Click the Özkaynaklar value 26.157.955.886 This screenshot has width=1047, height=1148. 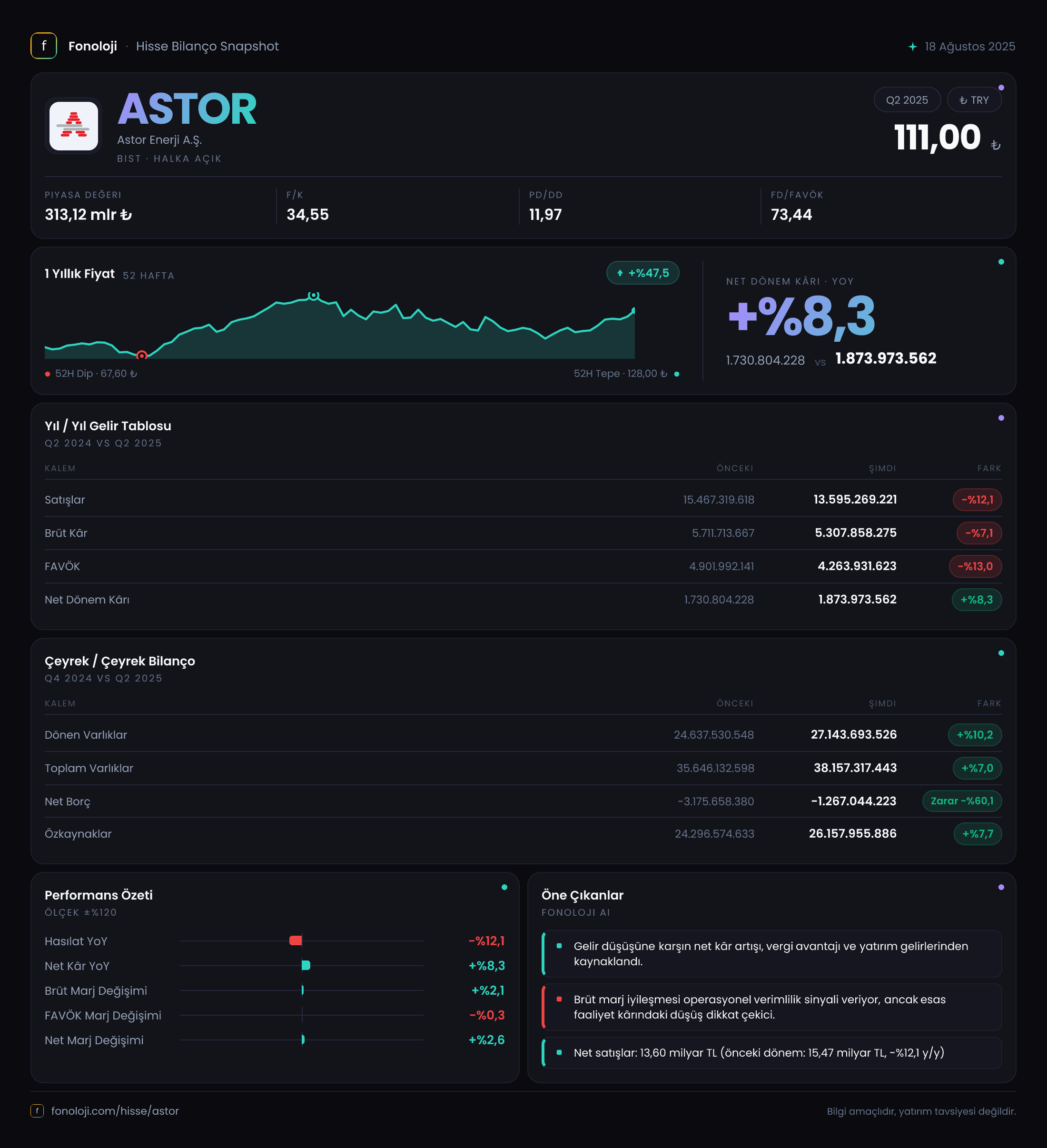(852, 834)
